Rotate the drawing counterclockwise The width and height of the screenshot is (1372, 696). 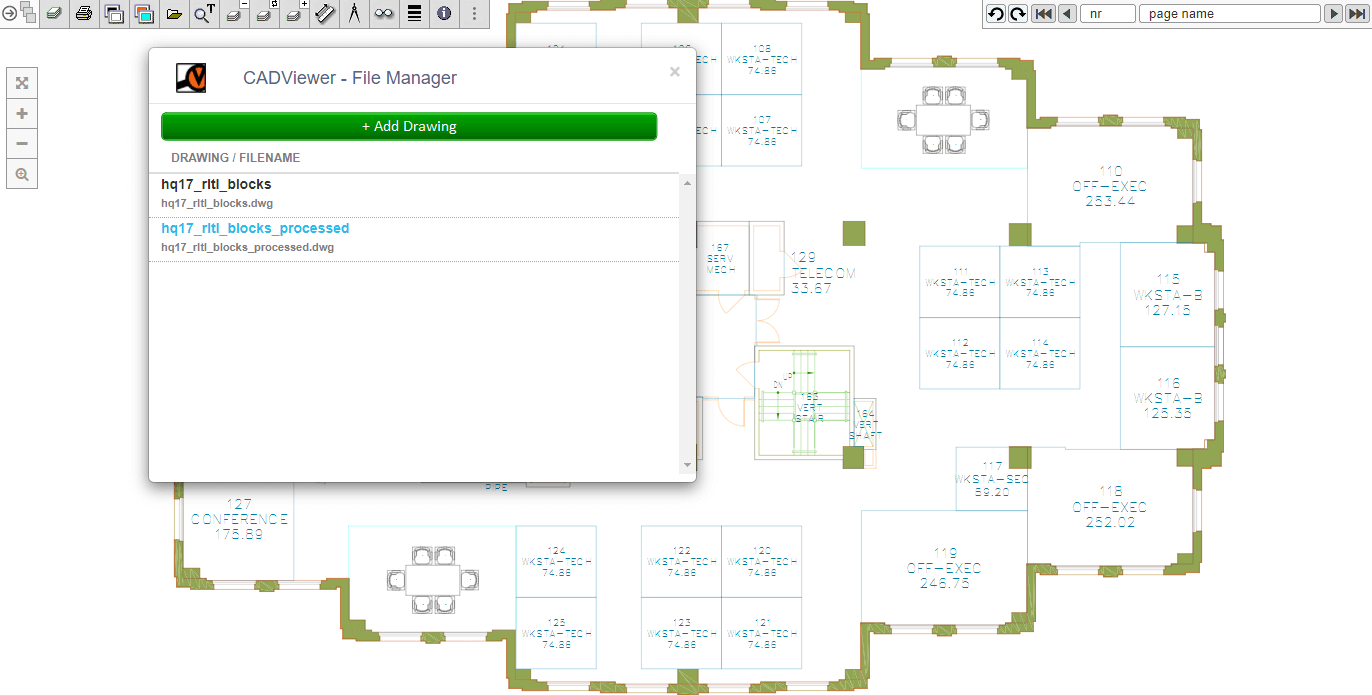[995, 14]
